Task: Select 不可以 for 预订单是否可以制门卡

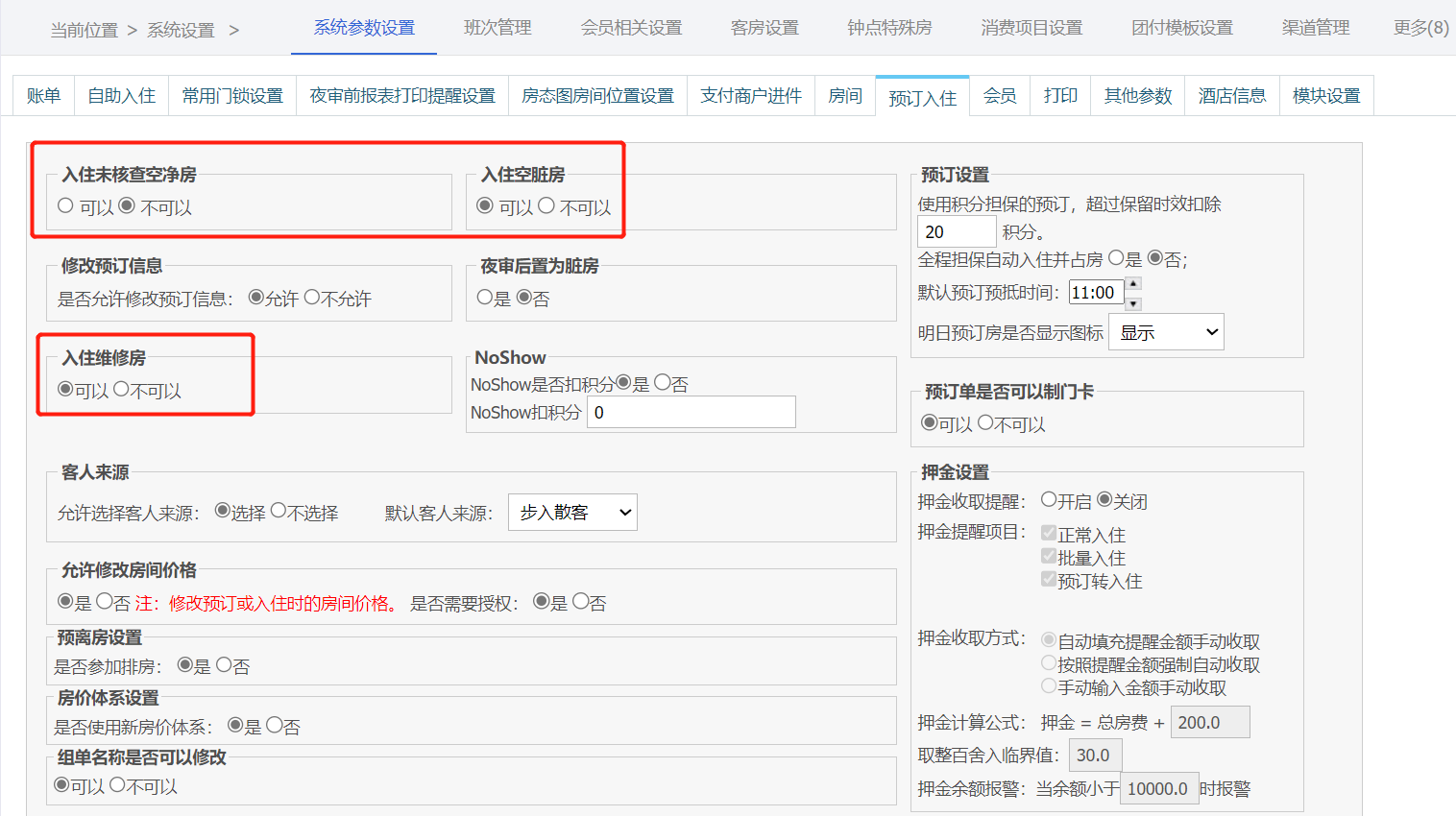Action: (x=985, y=422)
